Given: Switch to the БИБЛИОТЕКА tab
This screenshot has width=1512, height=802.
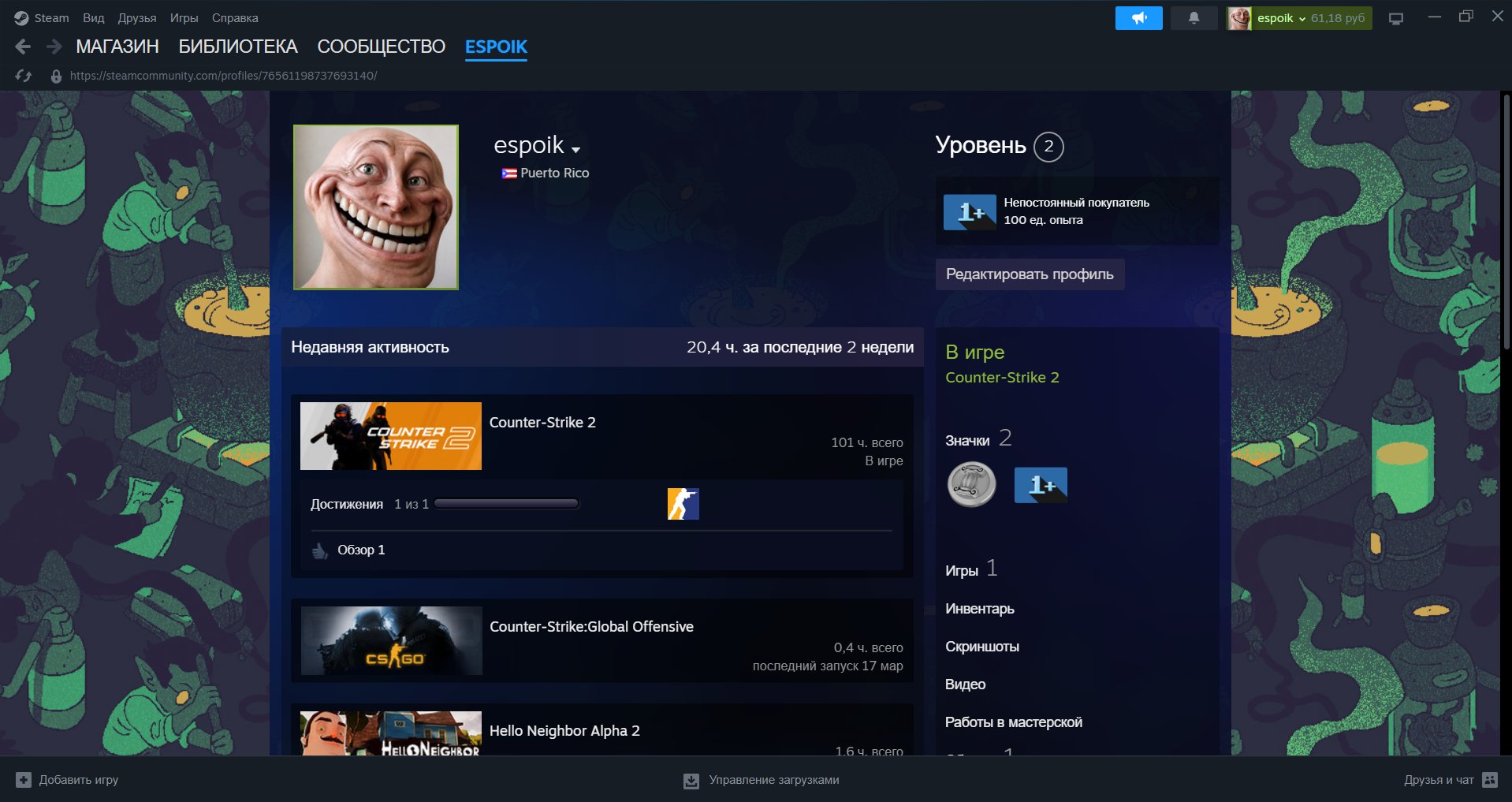Looking at the screenshot, I should pyautogui.click(x=238, y=47).
